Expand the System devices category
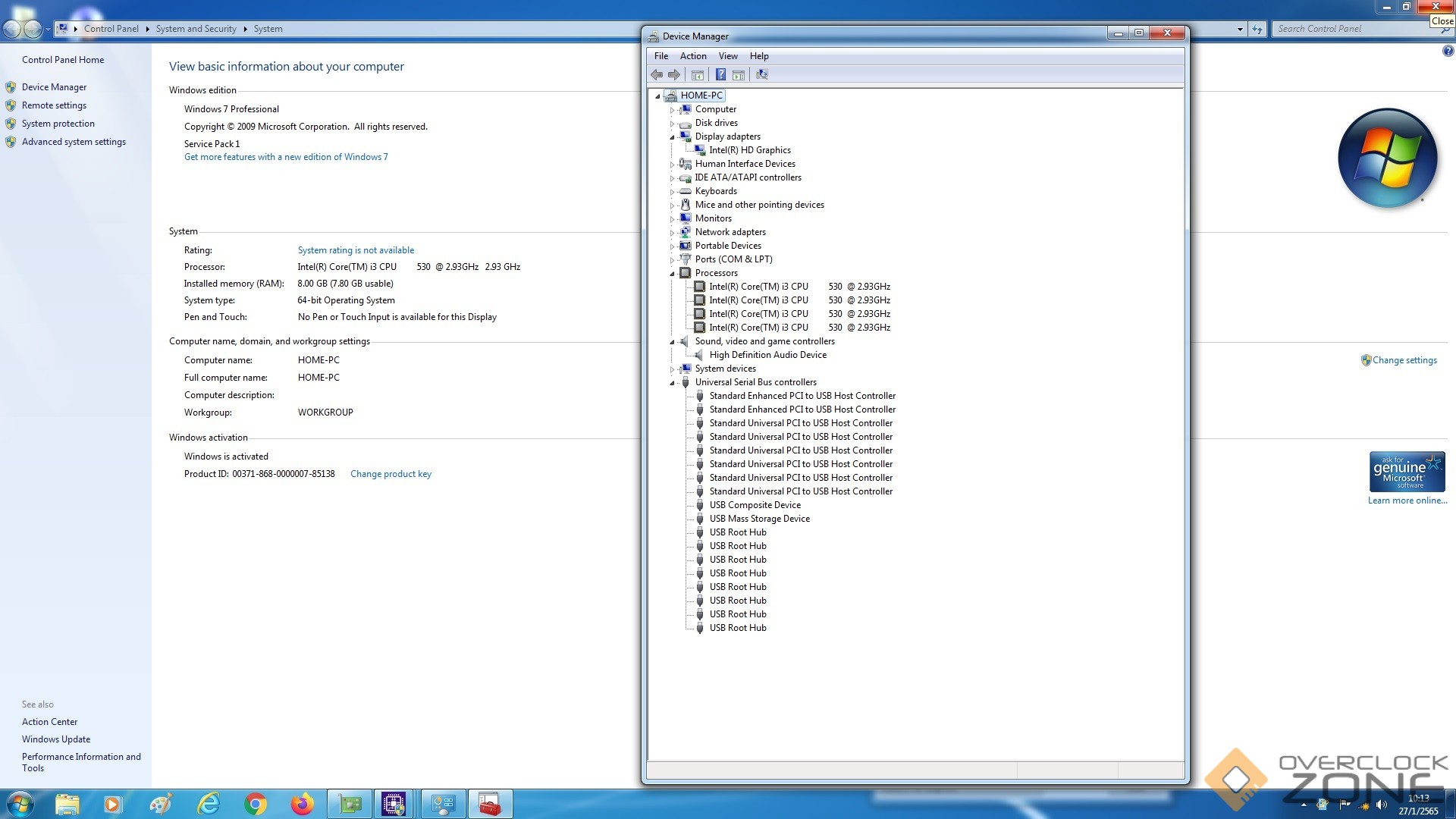 pos(672,369)
